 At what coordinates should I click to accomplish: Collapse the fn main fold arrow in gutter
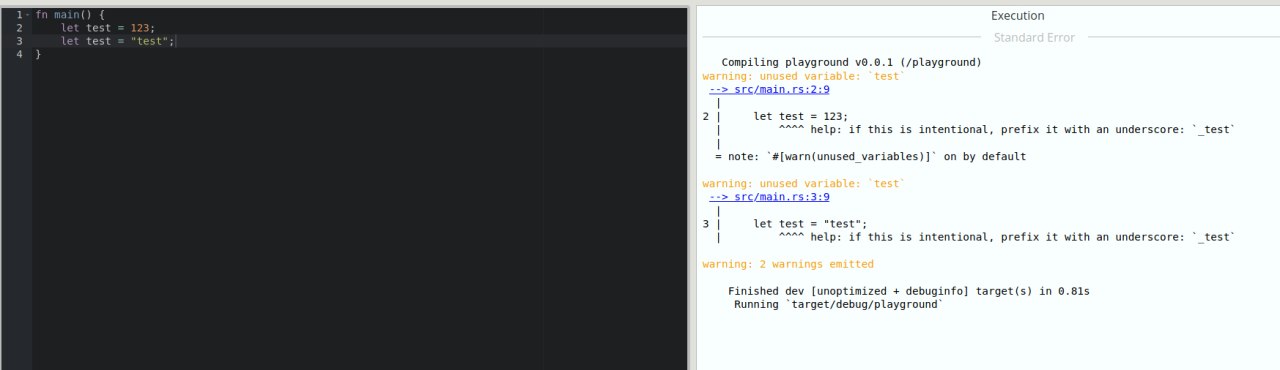[x=27, y=15]
